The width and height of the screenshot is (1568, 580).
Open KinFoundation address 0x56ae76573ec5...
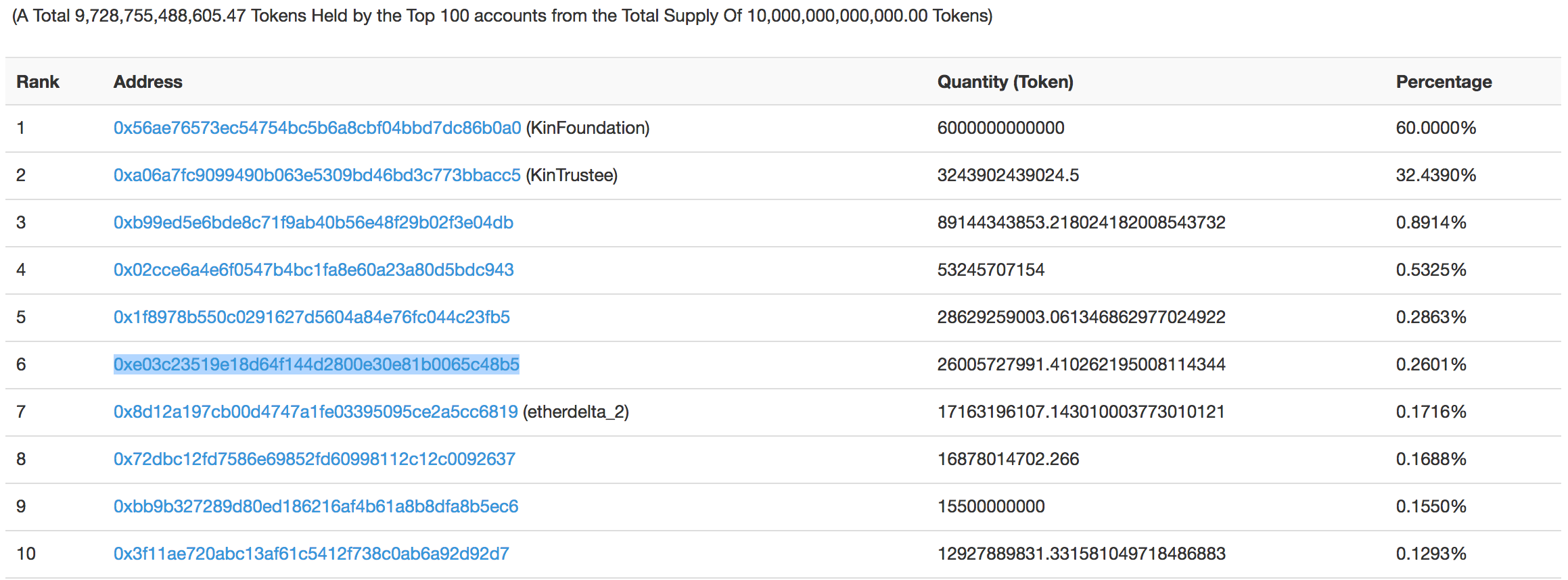click(317, 128)
